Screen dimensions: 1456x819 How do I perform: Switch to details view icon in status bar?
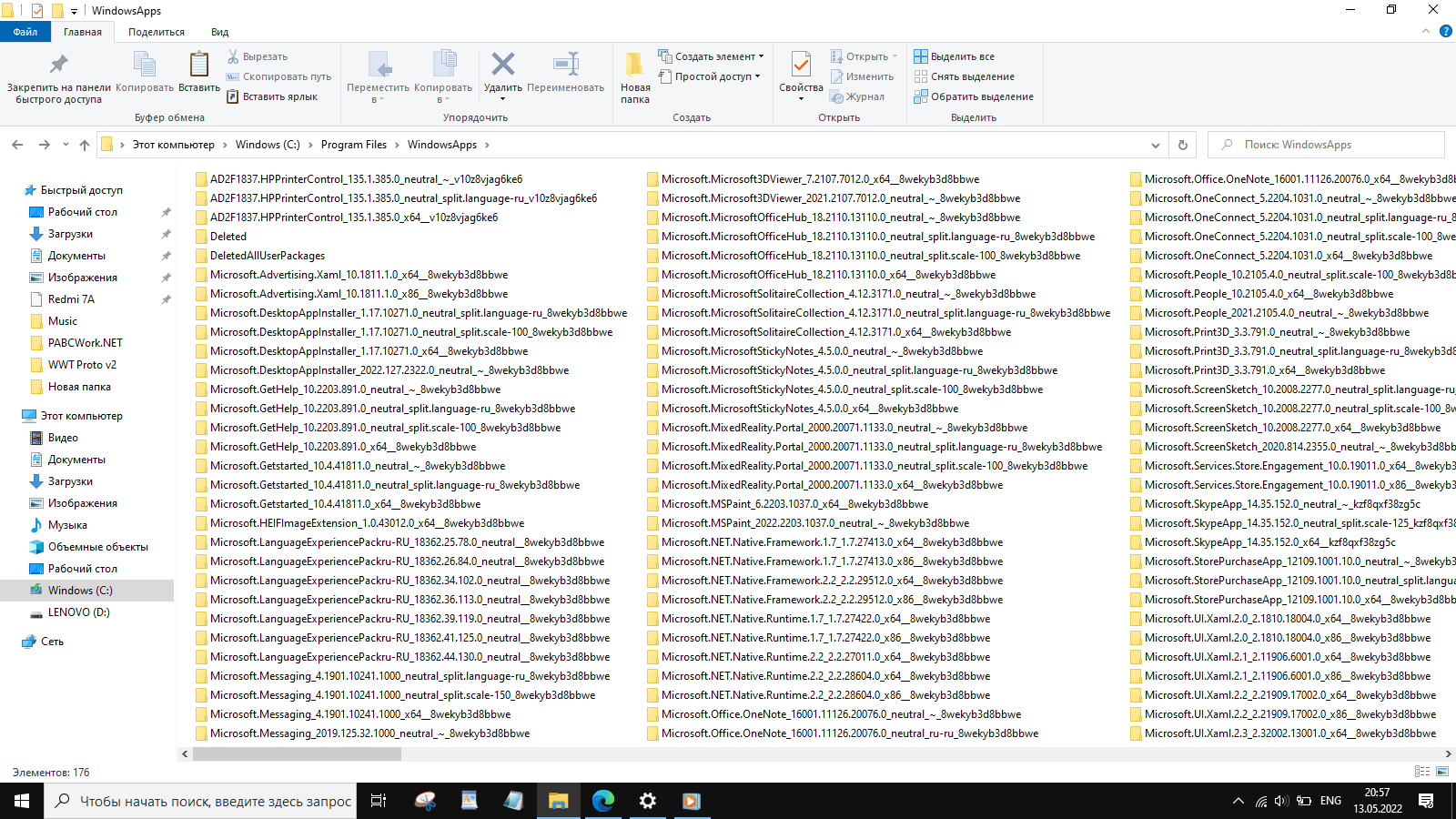click(1422, 772)
